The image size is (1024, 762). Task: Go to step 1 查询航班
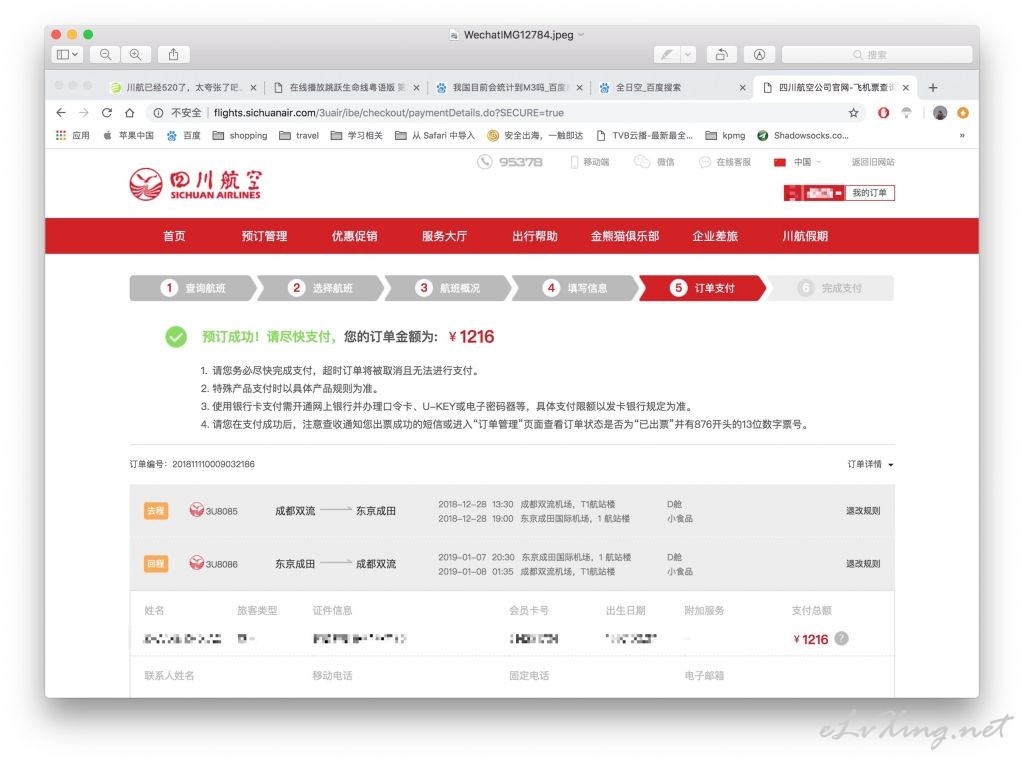click(x=193, y=288)
